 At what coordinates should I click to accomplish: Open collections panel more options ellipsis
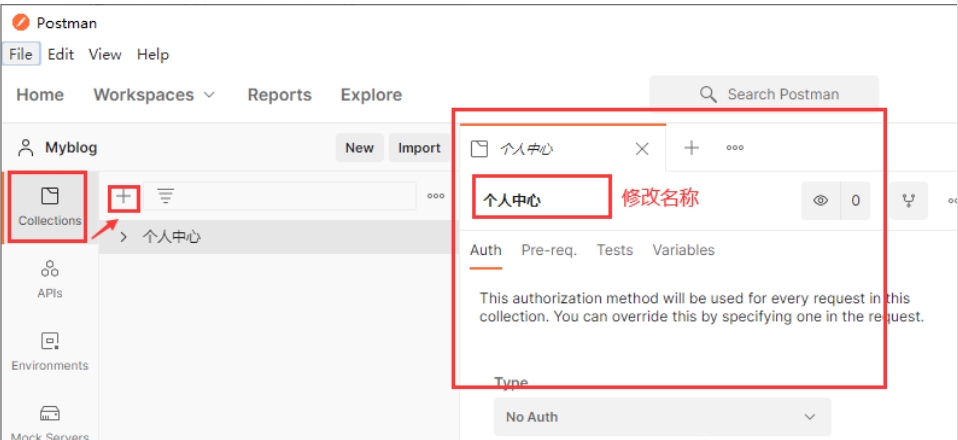click(x=436, y=196)
